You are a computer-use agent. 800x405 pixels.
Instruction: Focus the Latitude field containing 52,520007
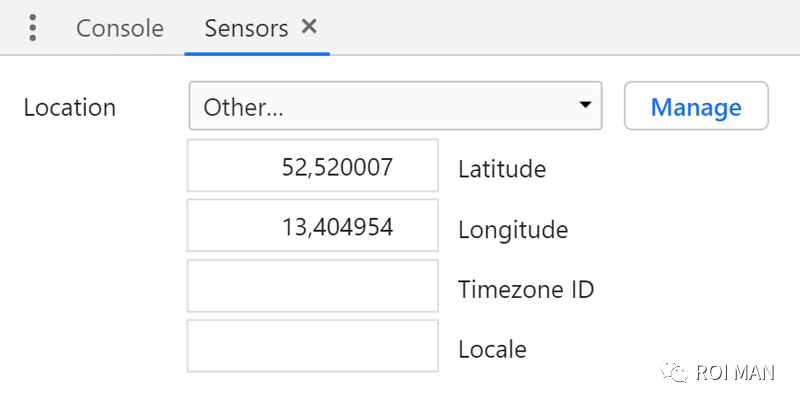[312, 167]
